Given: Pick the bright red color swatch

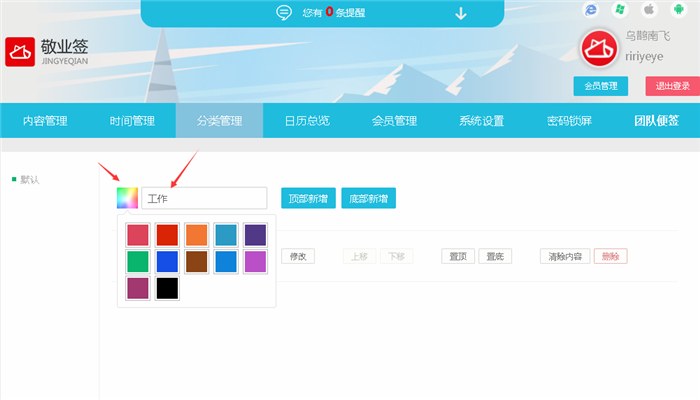Looking at the screenshot, I should coord(167,235).
